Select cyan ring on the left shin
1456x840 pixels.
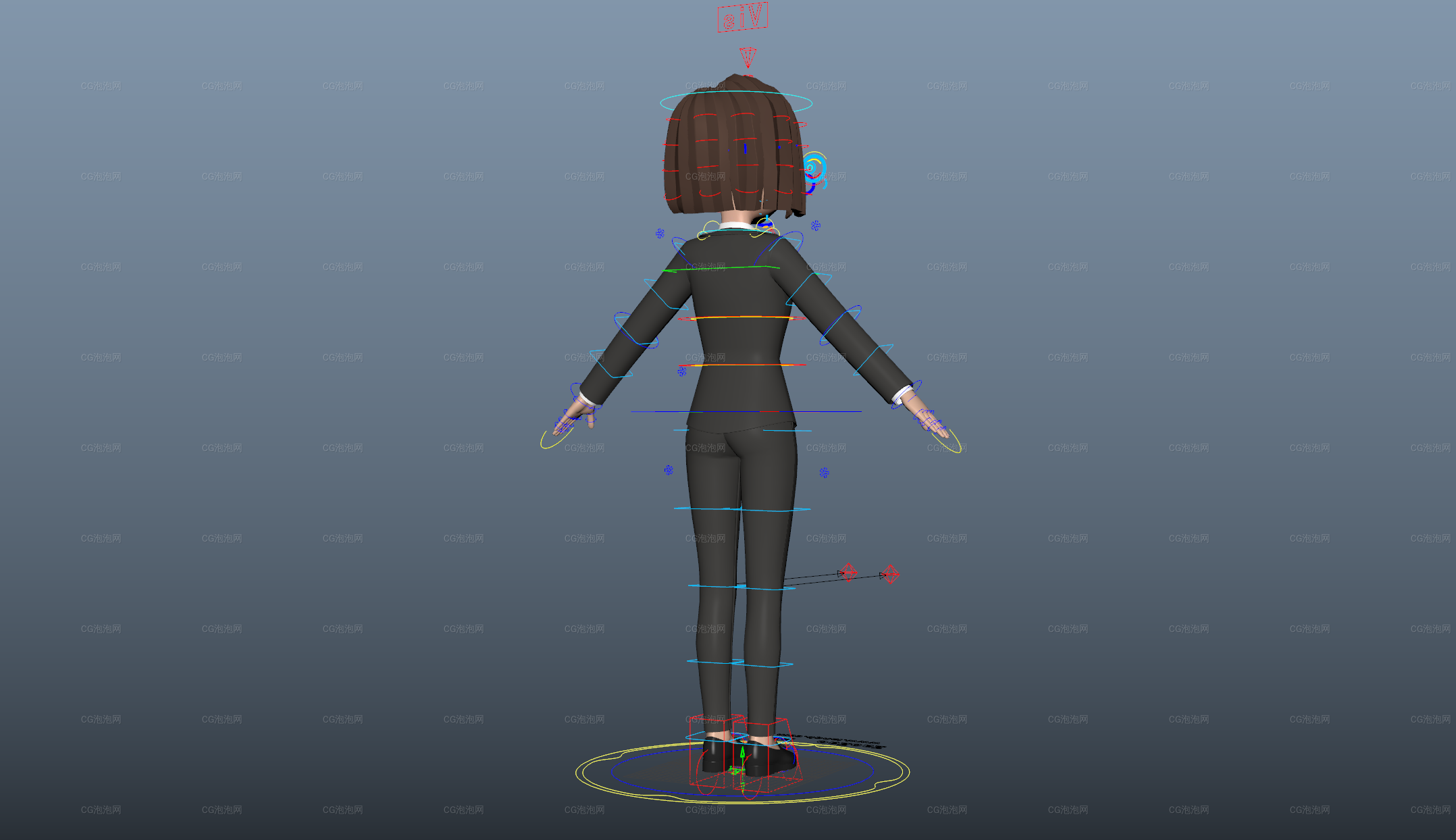[x=714, y=661]
